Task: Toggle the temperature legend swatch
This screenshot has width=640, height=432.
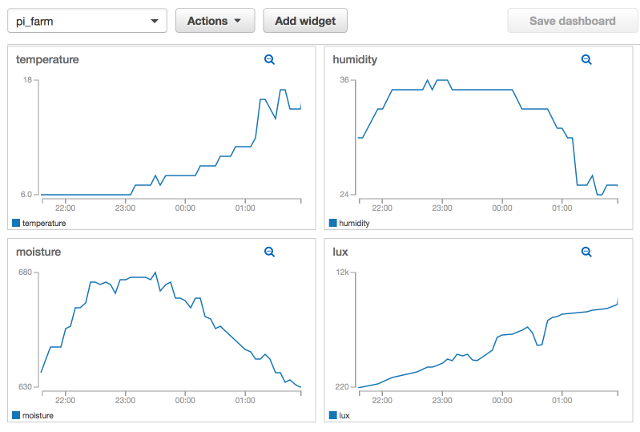Action: pos(15,223)
